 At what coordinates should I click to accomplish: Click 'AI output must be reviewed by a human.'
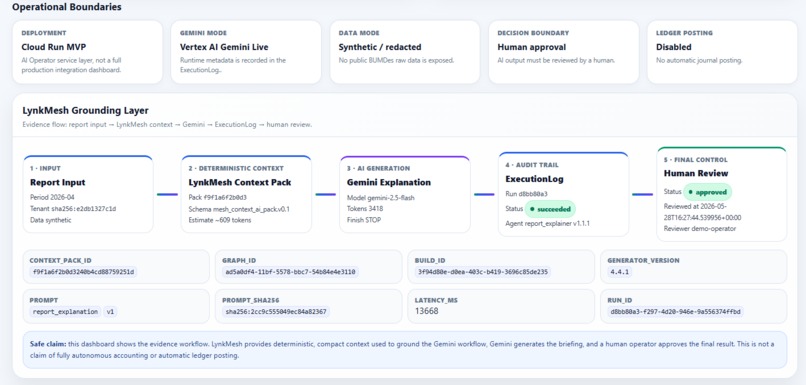pyautogui.click(x=556, y=60)
